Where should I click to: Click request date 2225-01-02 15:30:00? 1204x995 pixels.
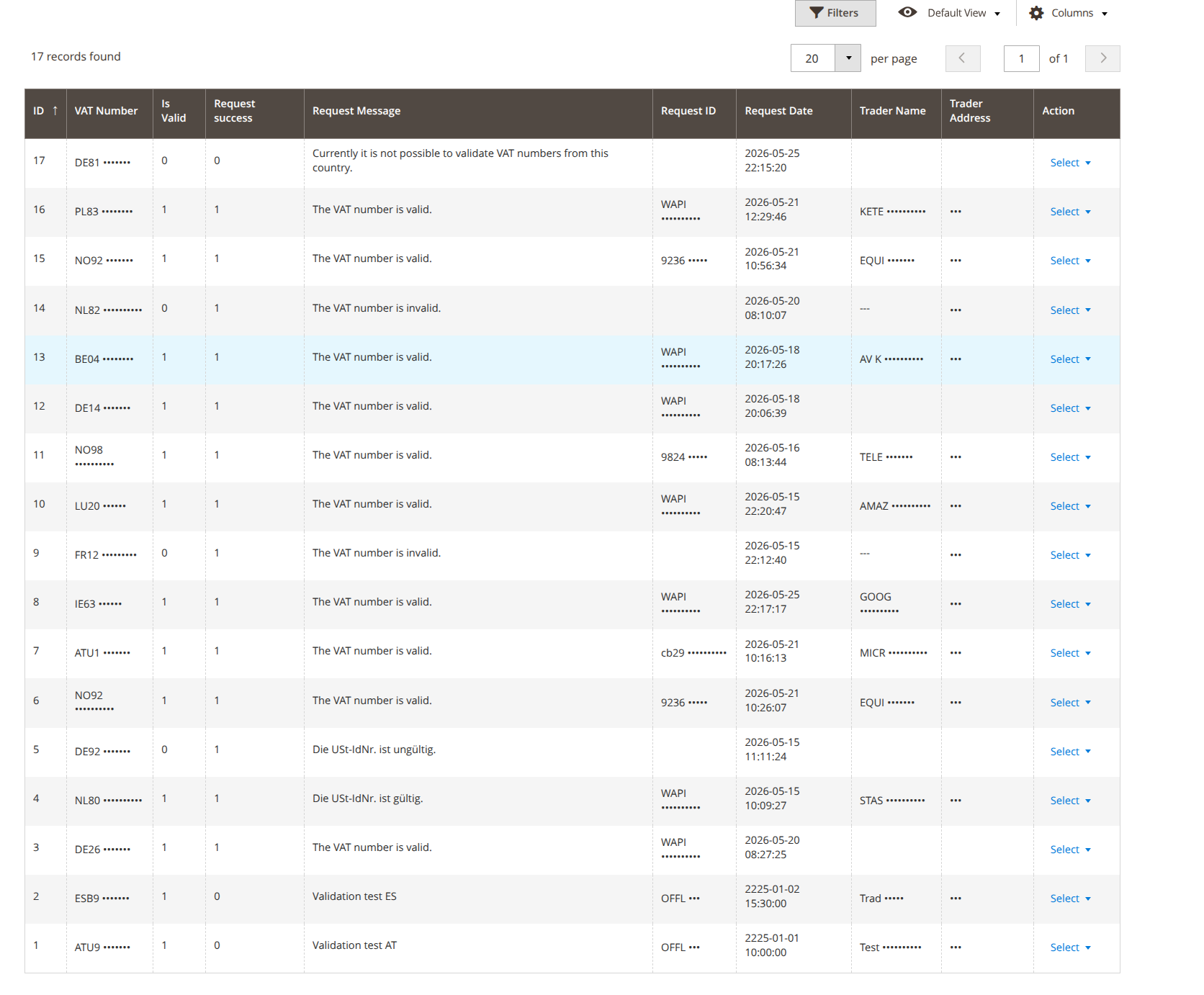click(x=772, y=896)
